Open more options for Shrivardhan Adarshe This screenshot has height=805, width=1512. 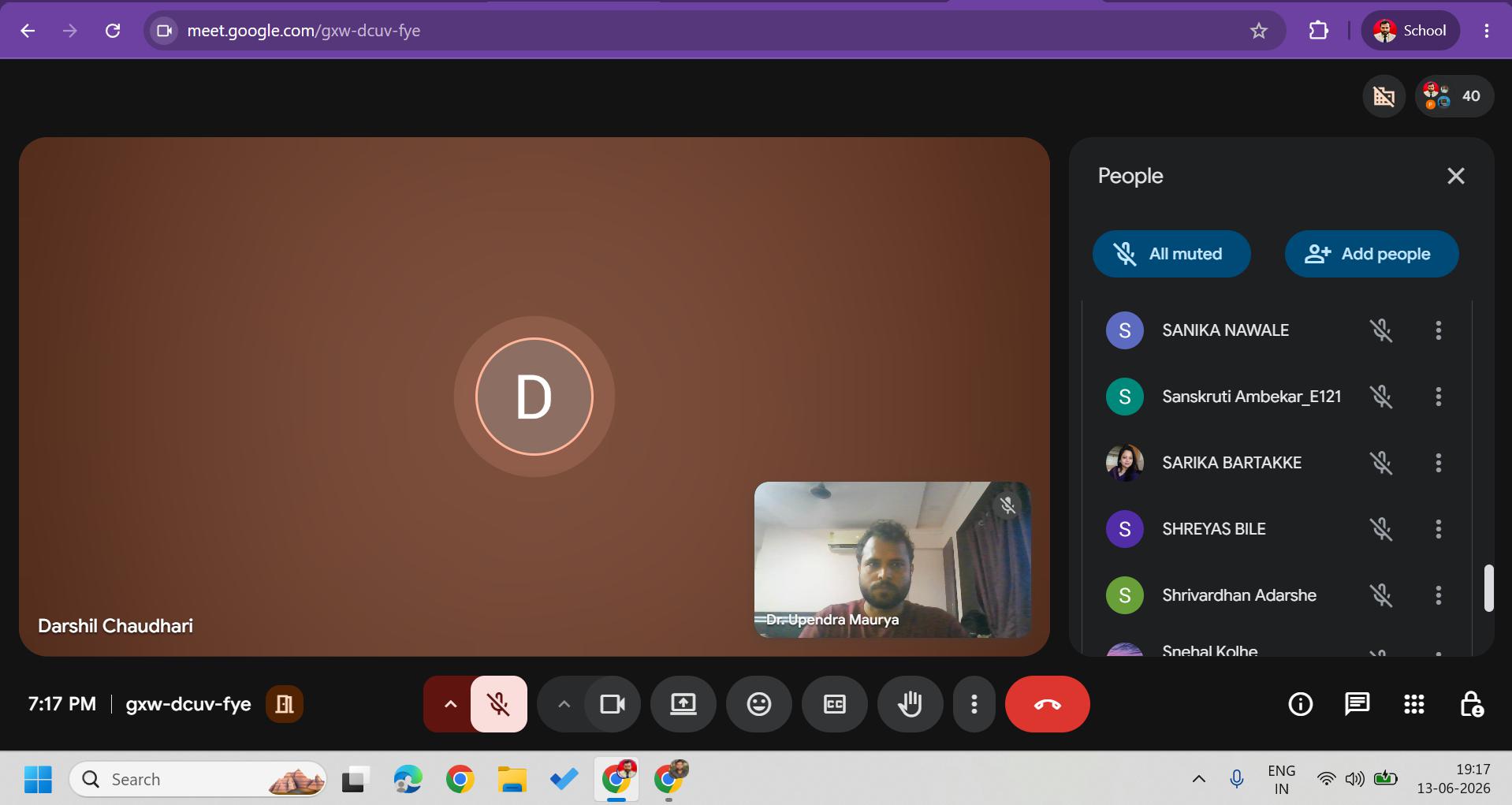[x=1438, y=595]
